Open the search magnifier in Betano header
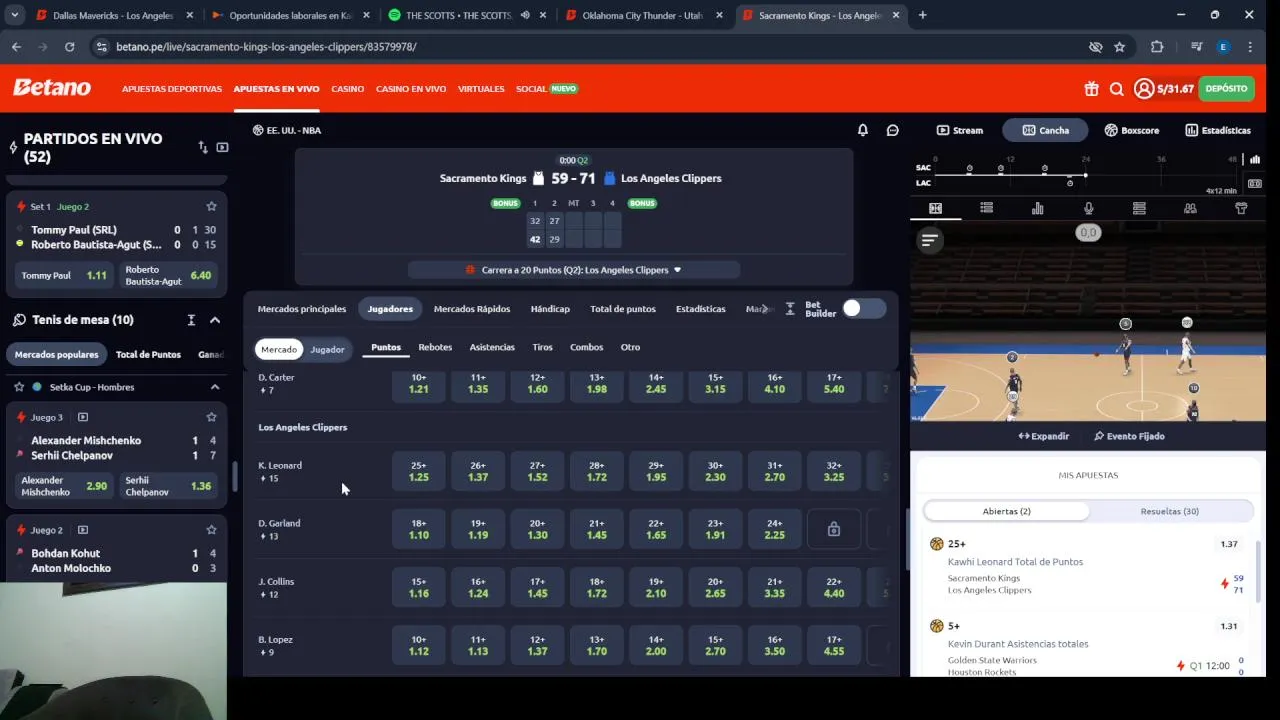The image size is (1280, 720). [x=1117, y=89]
